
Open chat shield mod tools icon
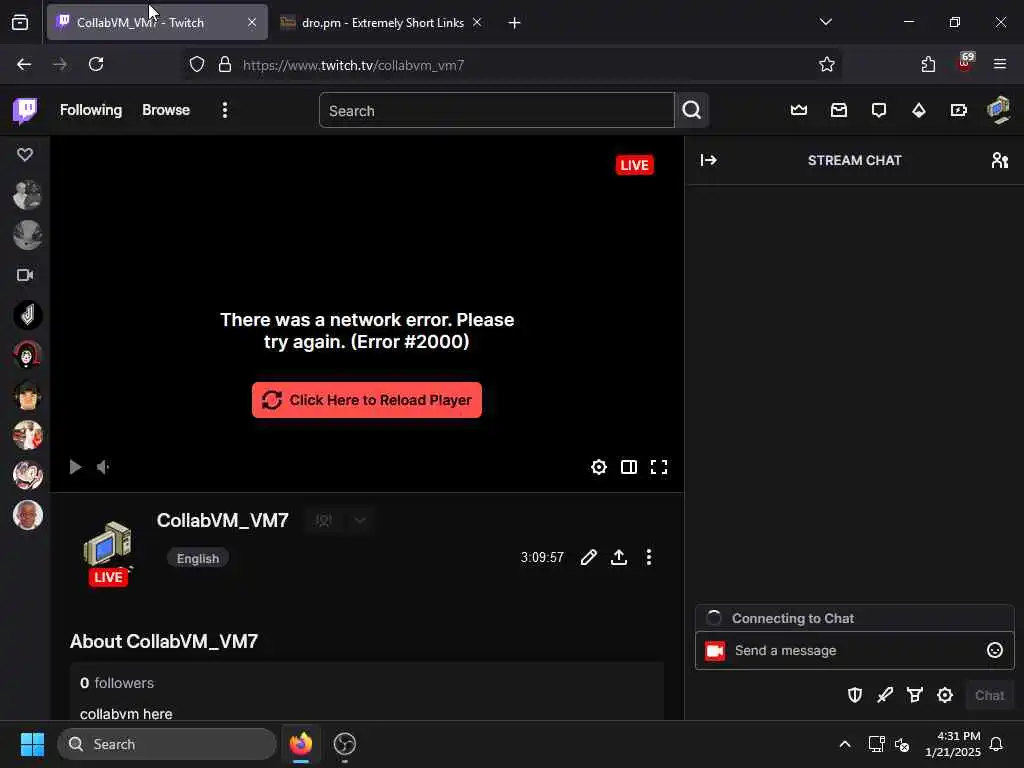click(x=855, y=695)
